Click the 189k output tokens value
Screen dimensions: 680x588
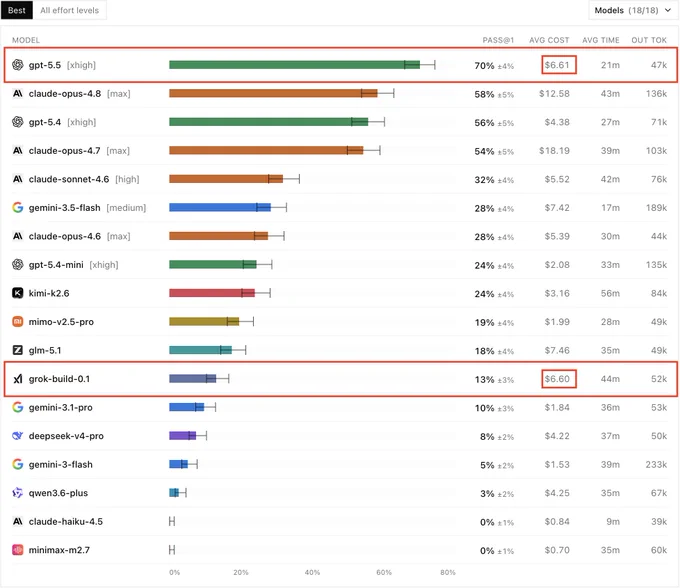coord(656,208)
